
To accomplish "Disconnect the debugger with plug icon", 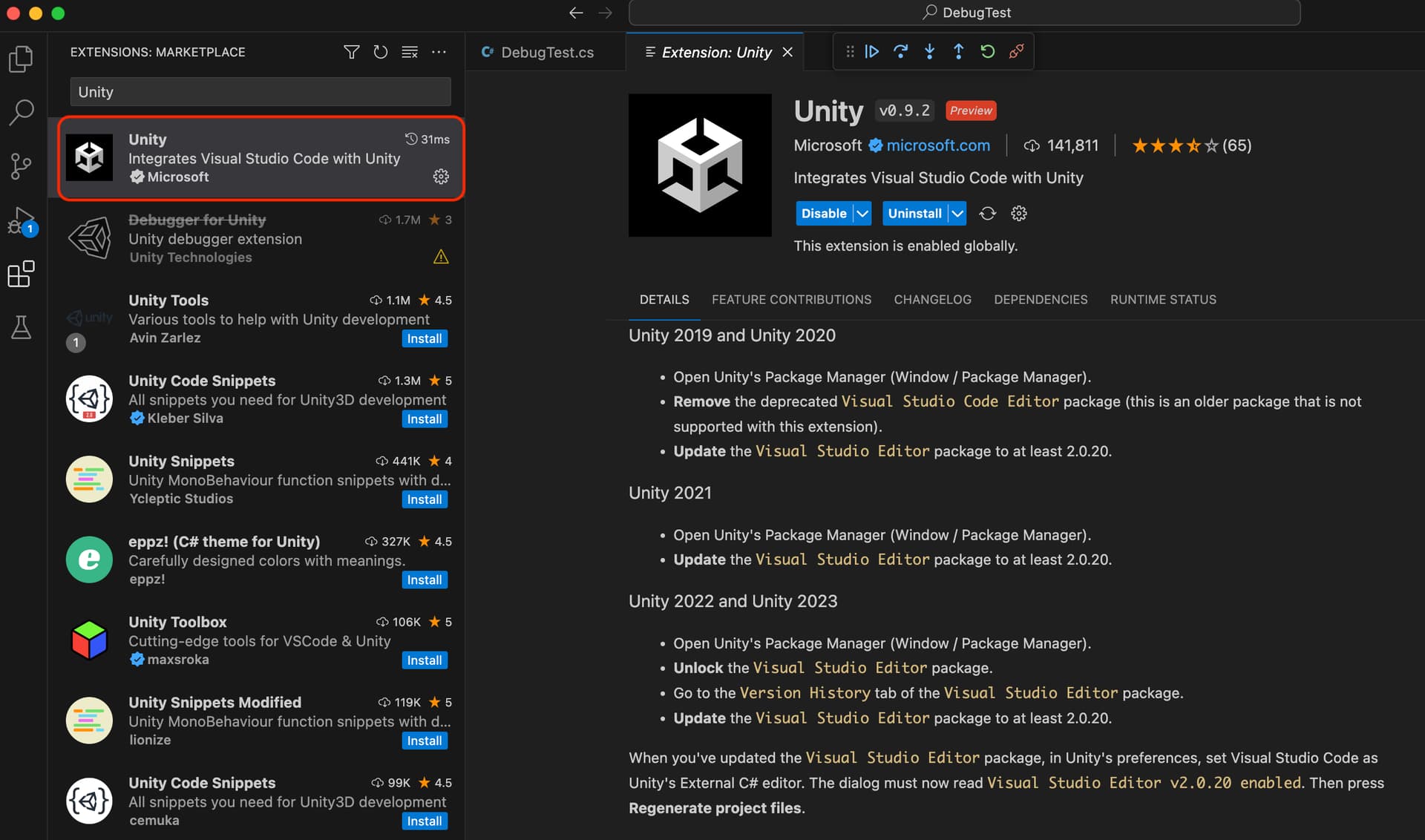I will (1016, 51).
